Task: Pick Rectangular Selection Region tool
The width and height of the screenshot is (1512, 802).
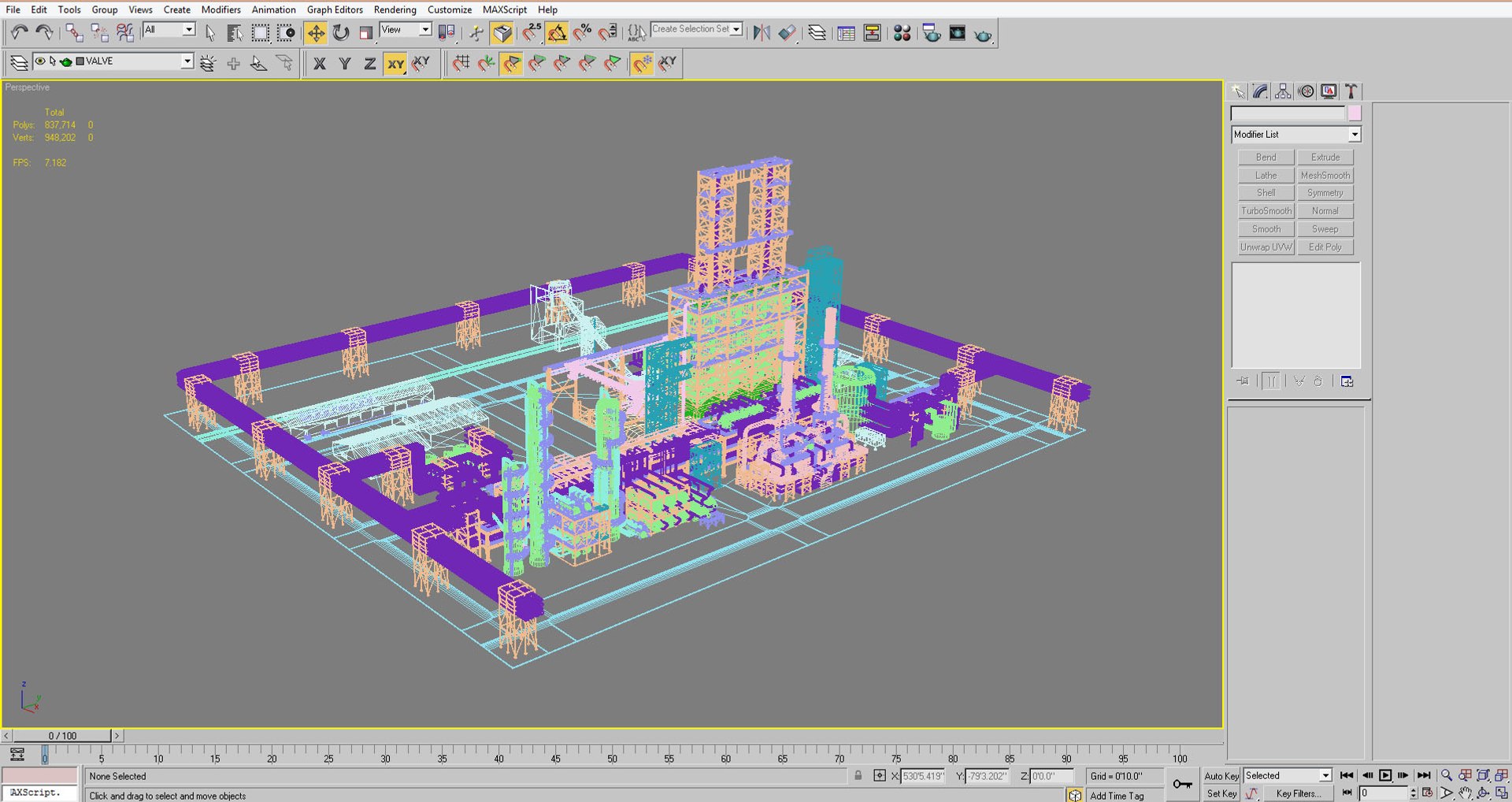Action: click(x=260, y=32)
